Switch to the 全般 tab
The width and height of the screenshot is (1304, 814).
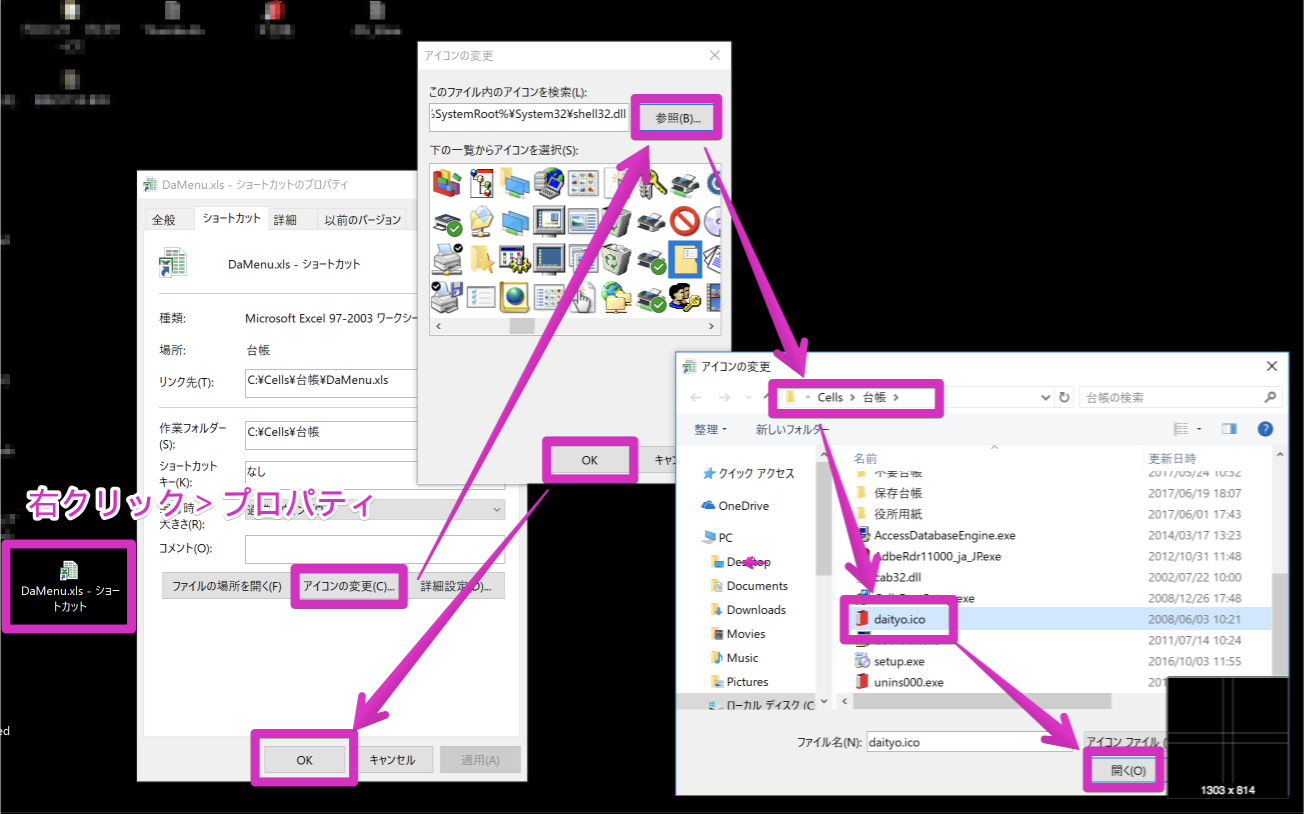click(163, 220)
